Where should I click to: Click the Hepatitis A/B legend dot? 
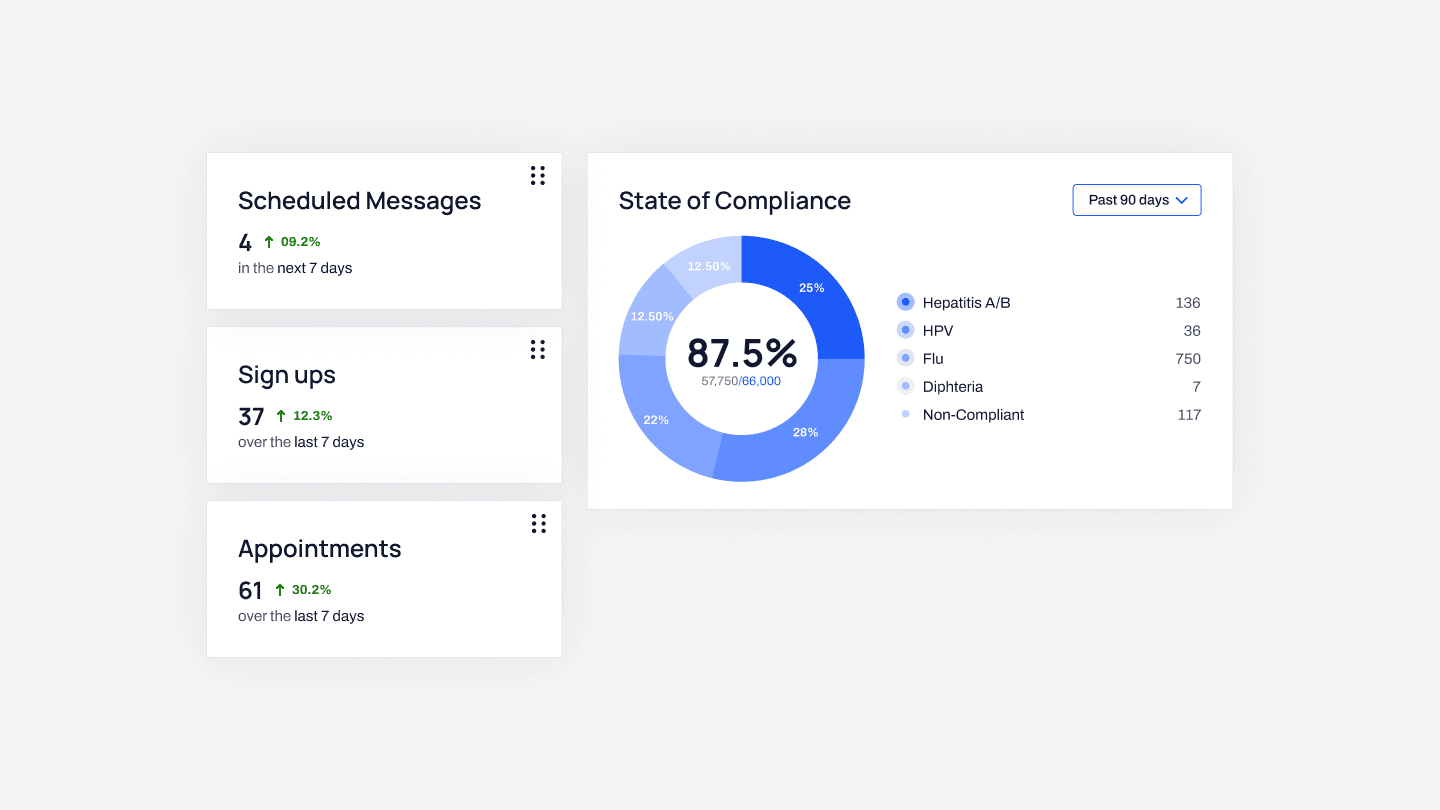pos(906,302)
